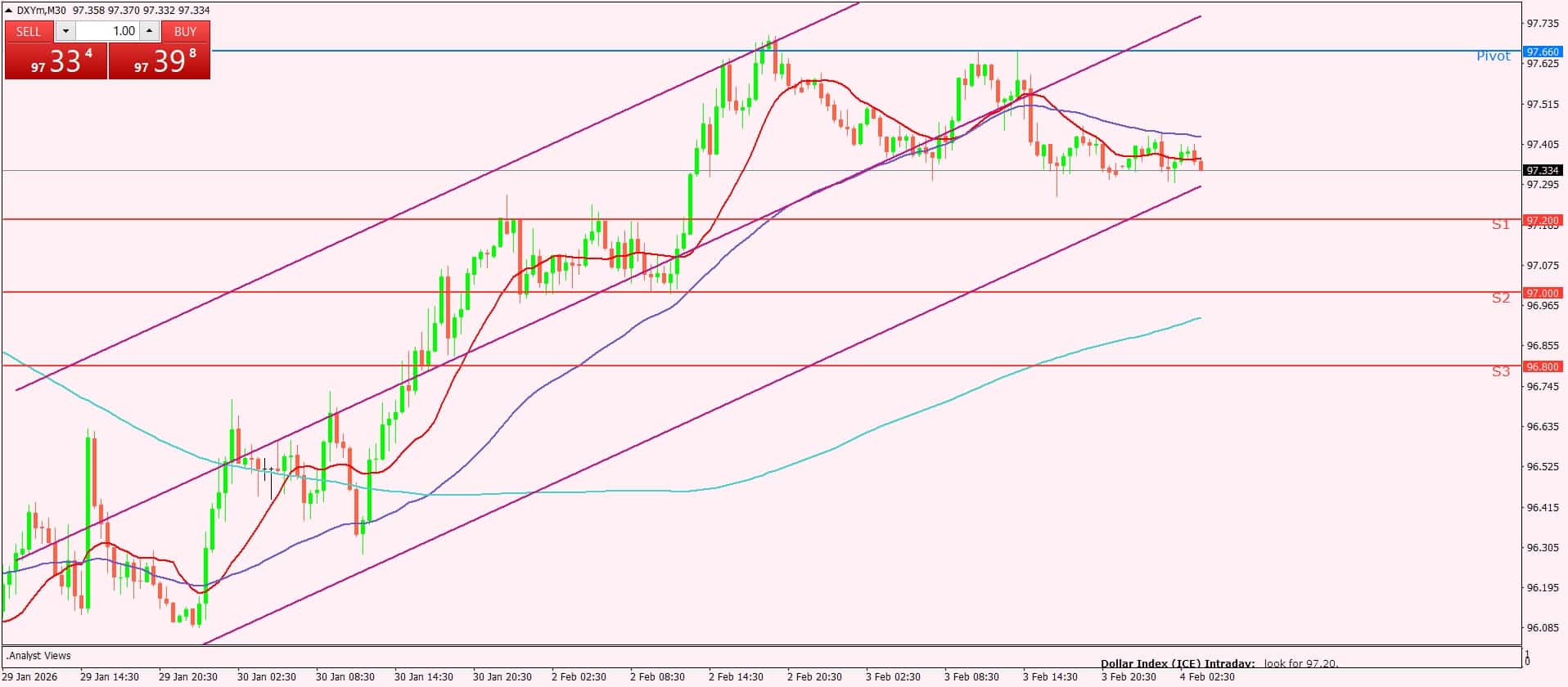Image resolution: width=1568 pixels, height=687 pixels.
Task: Increase volume with the up arrow
Action: tap(149, 31)
